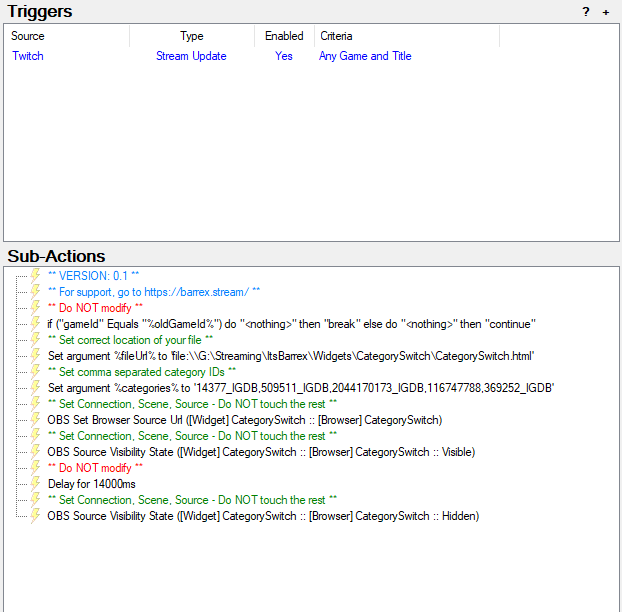Screen dimensions: 622x612
Task: Select OBS Source Visibility State Visible sub-action
Action: click(261, 452)
